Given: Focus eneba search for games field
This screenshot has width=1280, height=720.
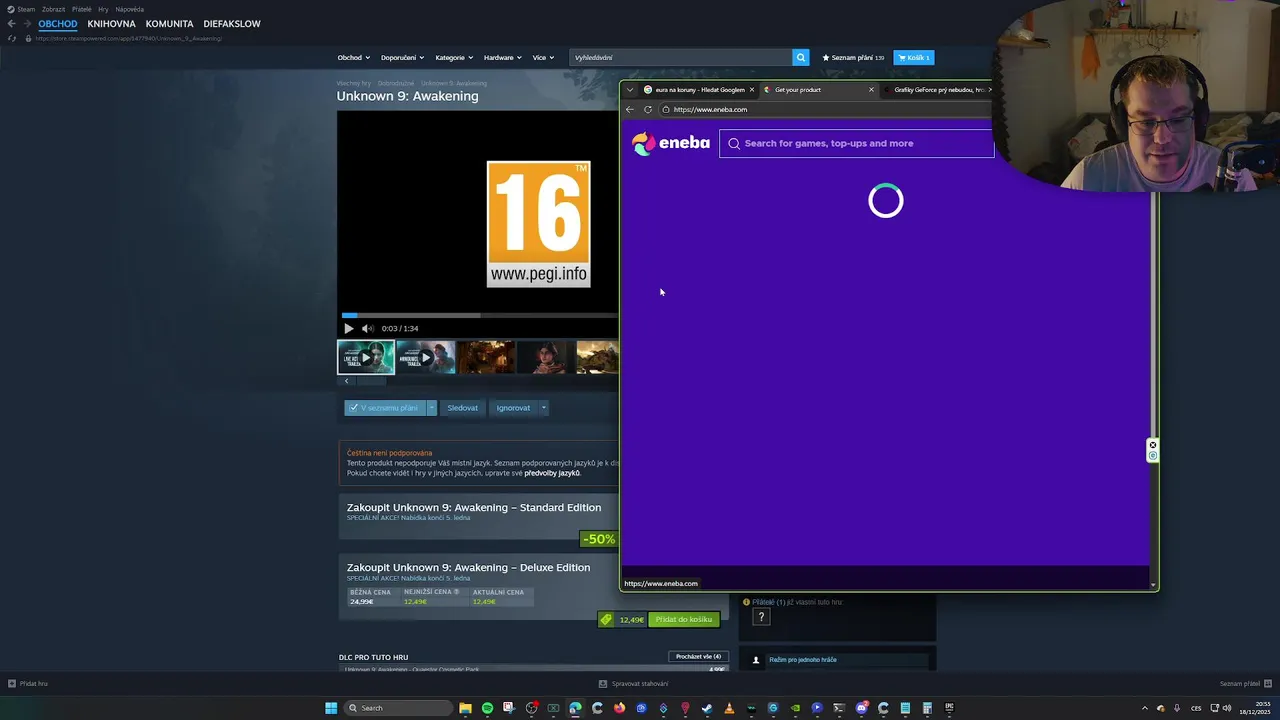Looking at the screenshot, I should [x=857, y=143].
